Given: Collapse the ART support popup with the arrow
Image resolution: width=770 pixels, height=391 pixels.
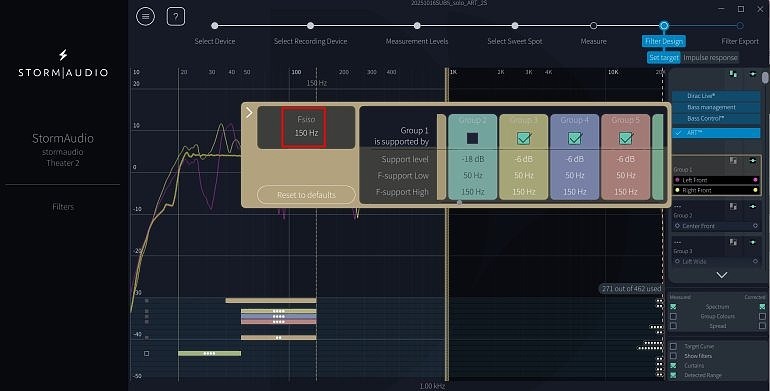Looking at the screenshot, I should 249,112.
